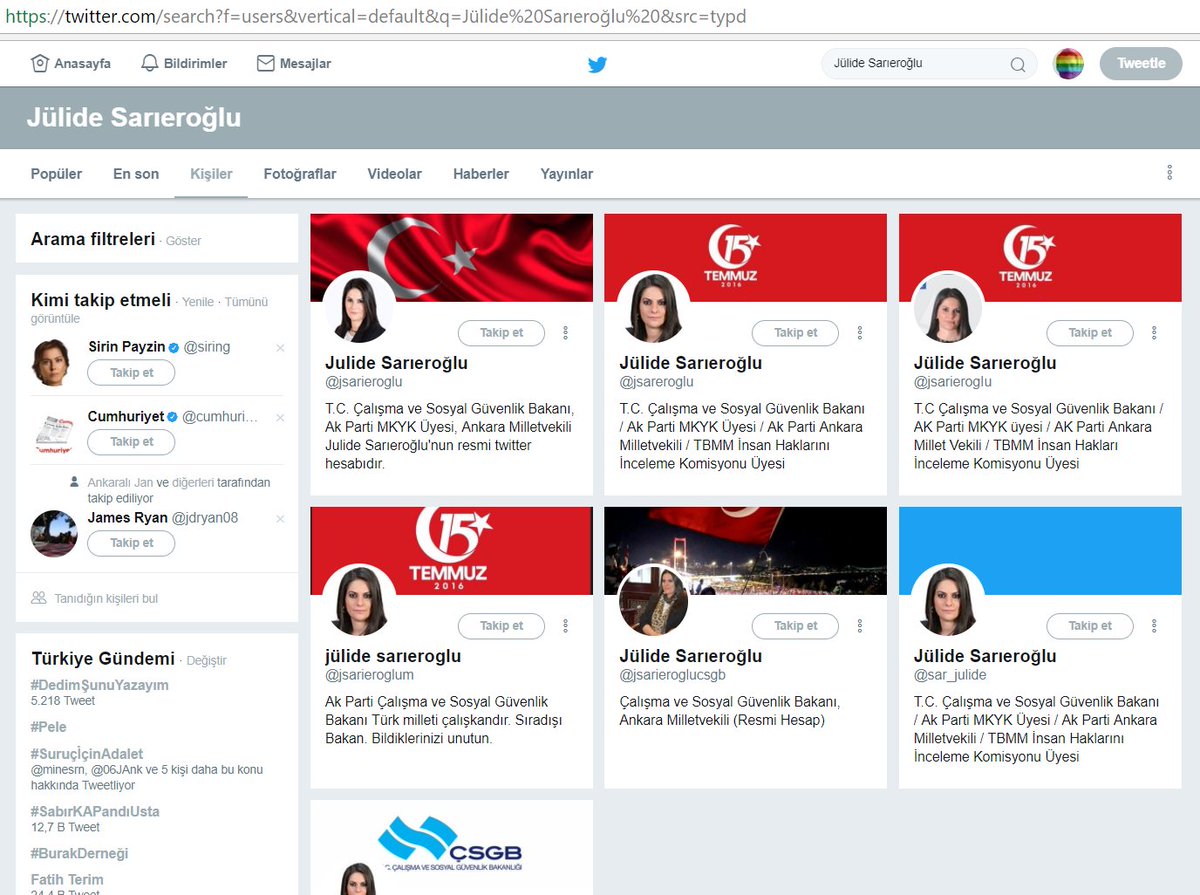Click the Jülide Sarıeroğlu search field

click(x=915, y=64)
